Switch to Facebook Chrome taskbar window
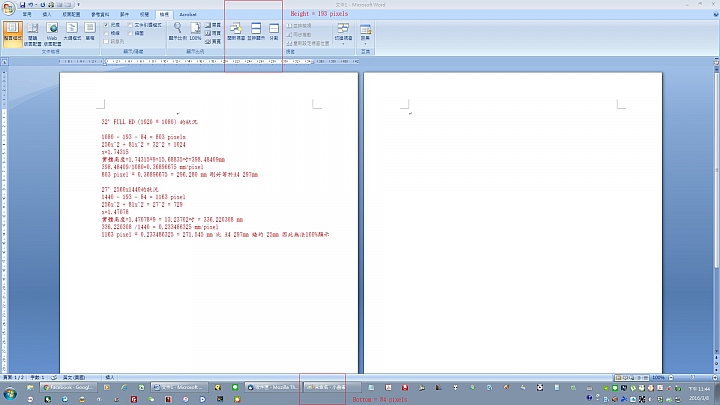 point(70,388)
